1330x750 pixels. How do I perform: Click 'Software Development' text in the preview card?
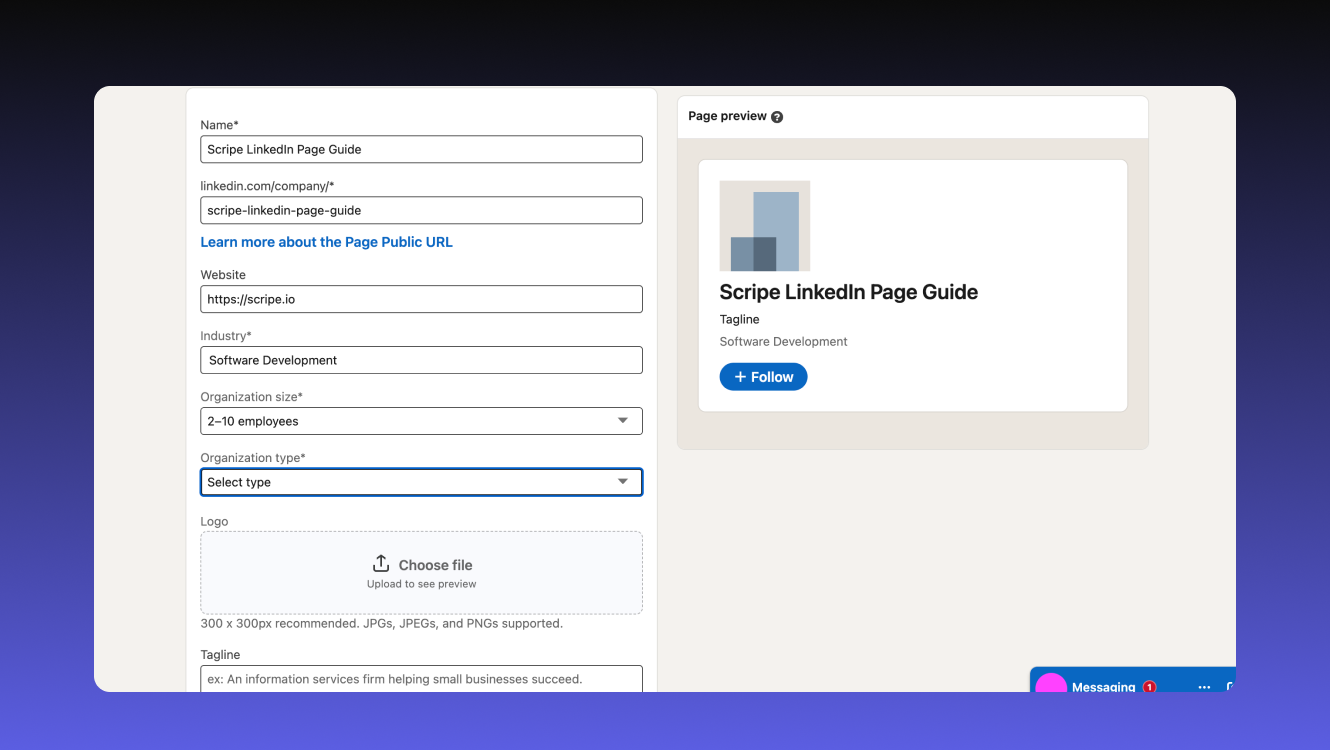point(783,341)
